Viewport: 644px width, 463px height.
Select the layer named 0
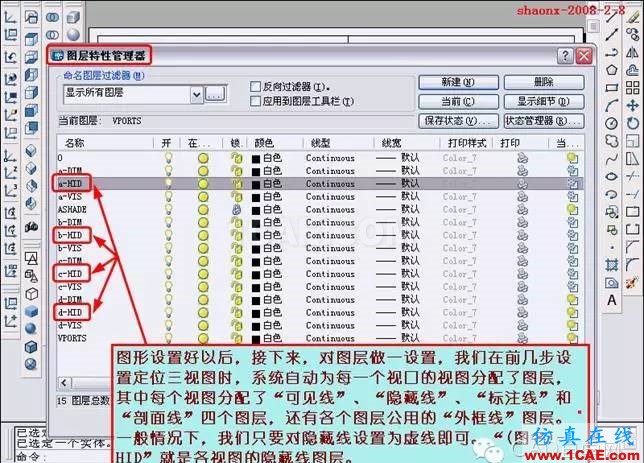click(60, 158)
